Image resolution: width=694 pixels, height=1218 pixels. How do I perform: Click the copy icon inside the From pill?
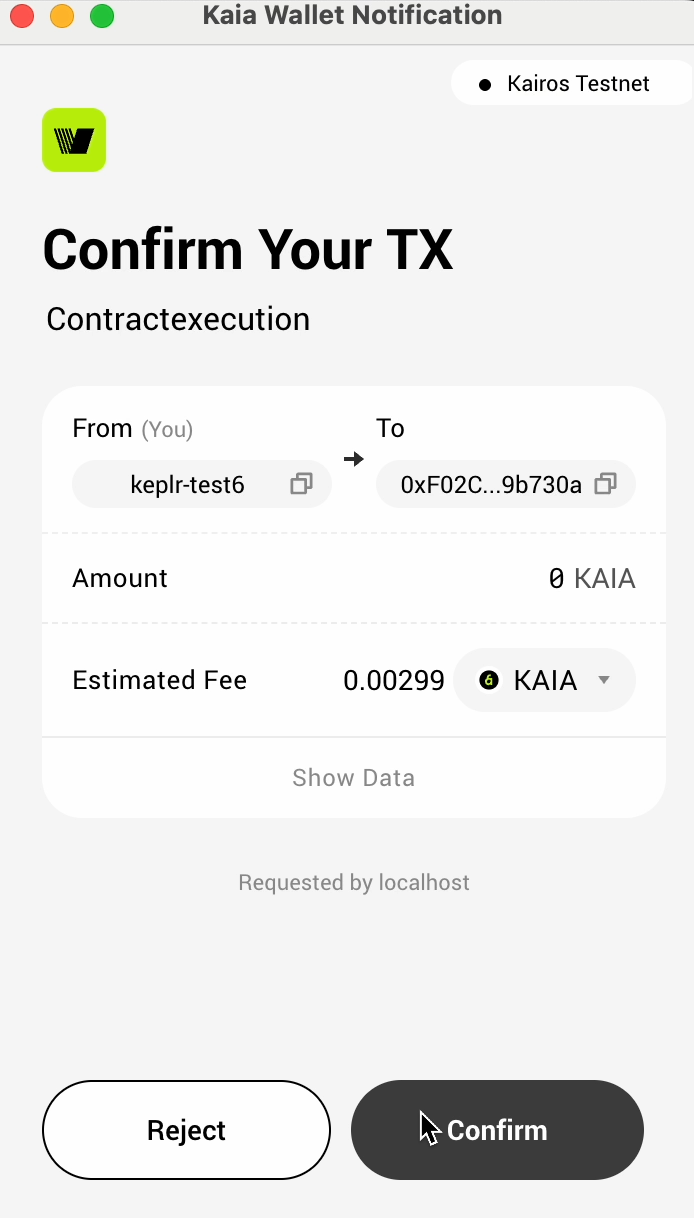point(301,484)
